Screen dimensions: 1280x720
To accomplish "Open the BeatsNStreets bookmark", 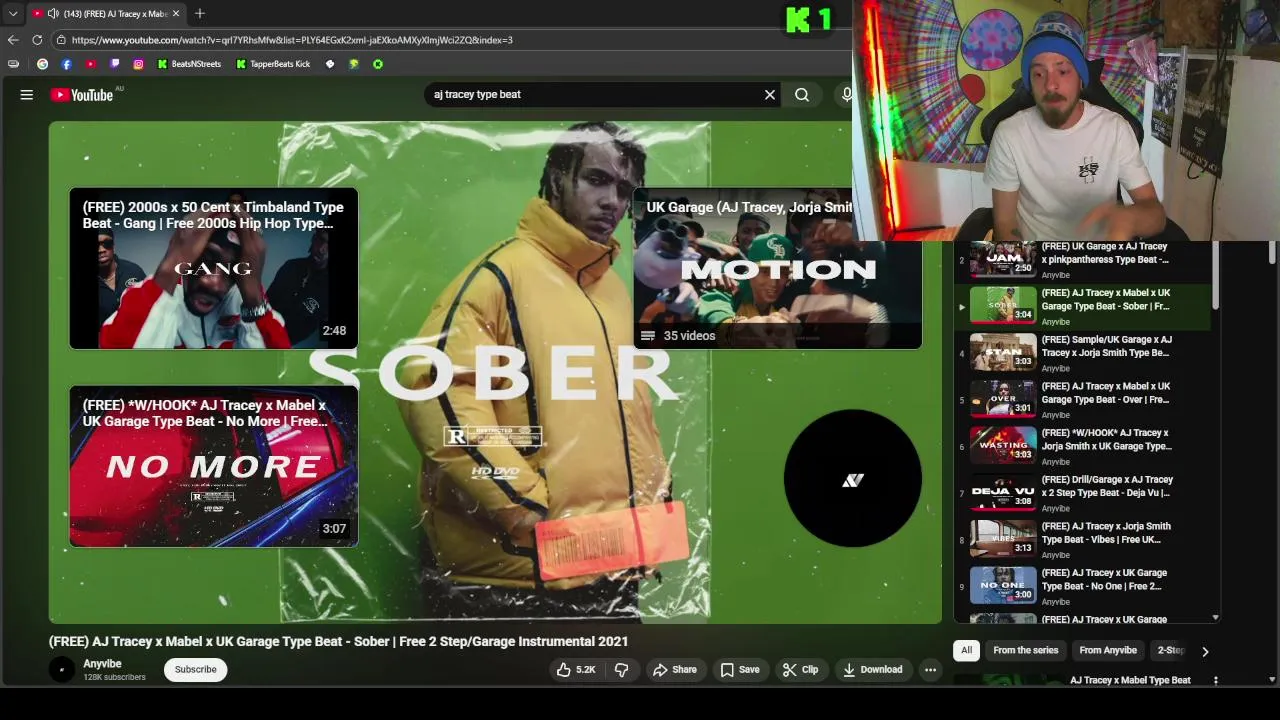I will [x=189, y=64].
